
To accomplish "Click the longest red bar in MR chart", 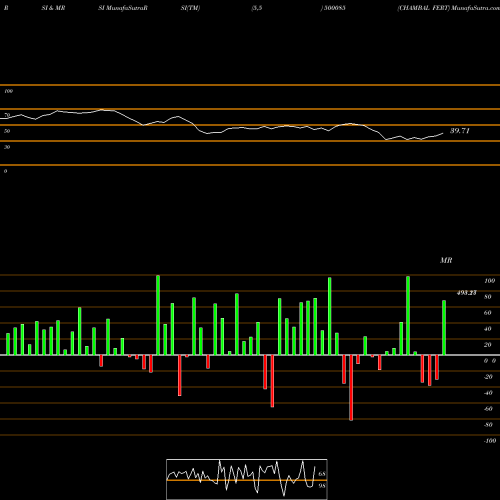I will tap(351, 388).
